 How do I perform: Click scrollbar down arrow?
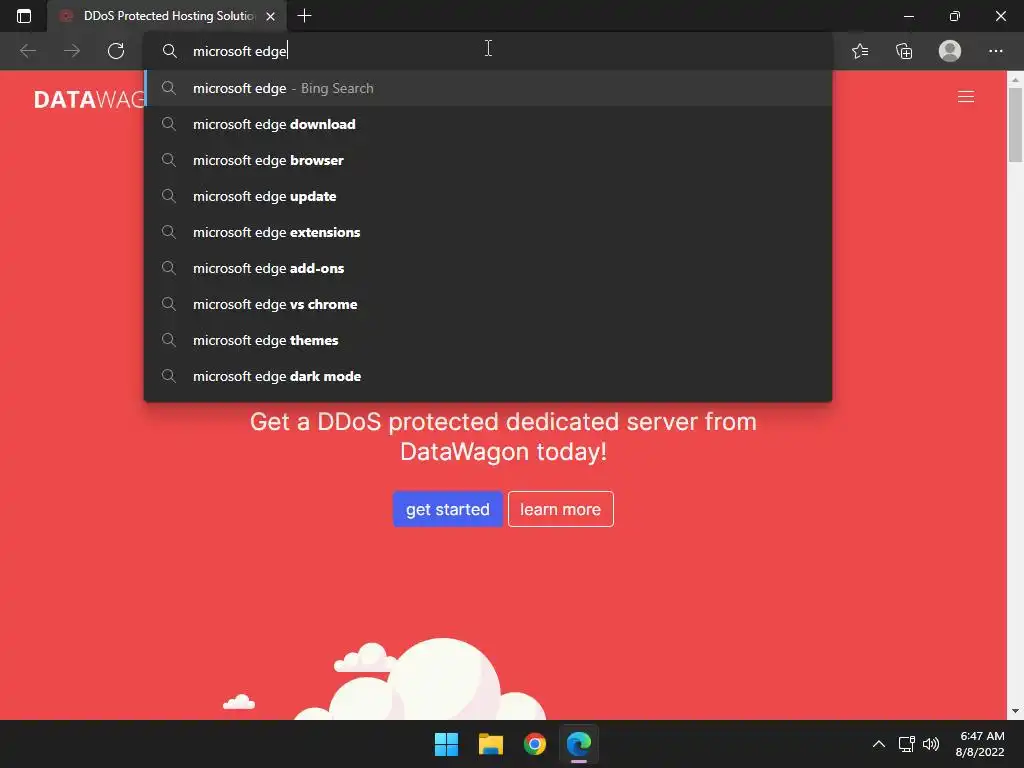1015,711
